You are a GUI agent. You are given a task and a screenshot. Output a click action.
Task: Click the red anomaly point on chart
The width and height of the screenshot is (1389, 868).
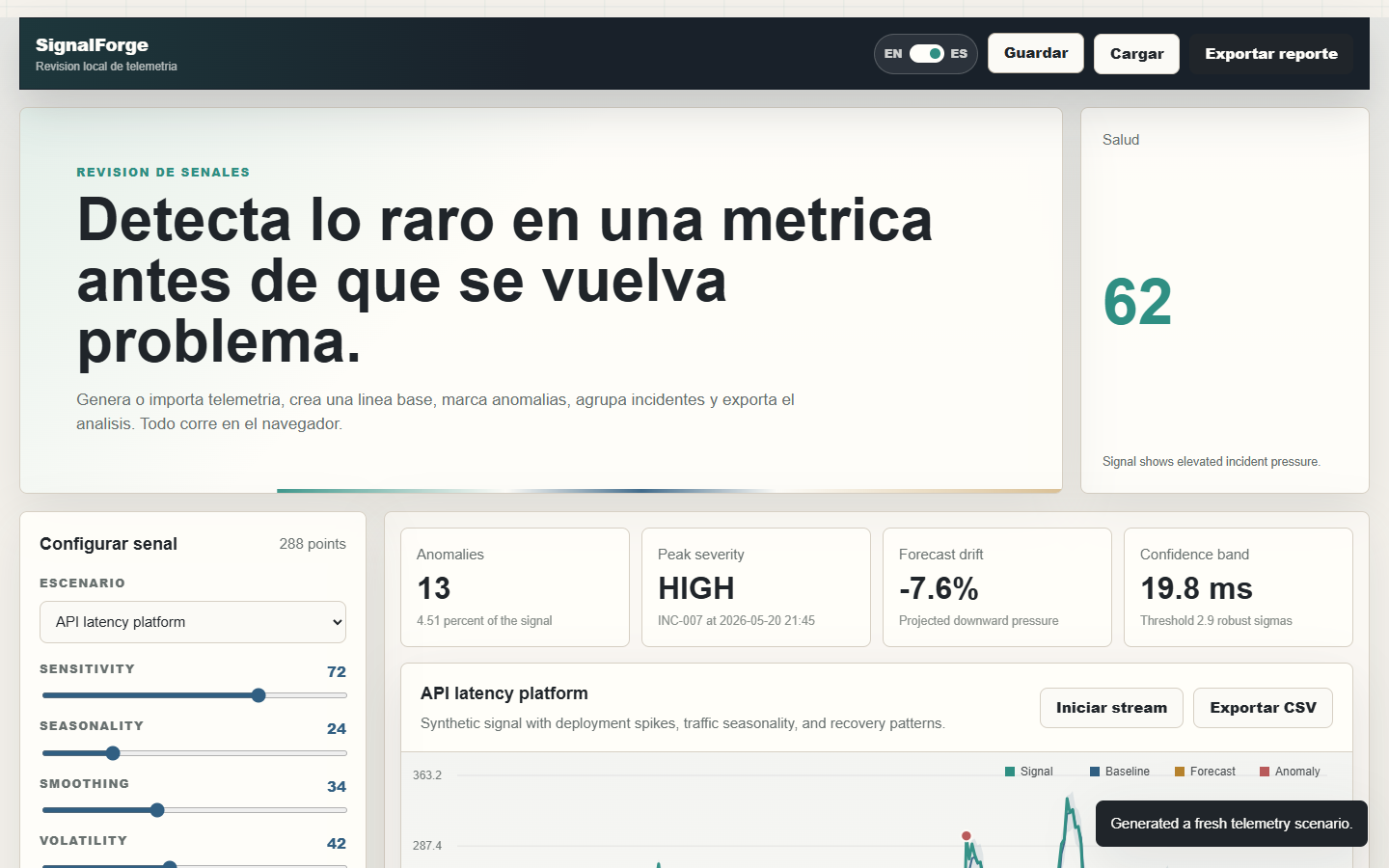[x=967, y=836]
